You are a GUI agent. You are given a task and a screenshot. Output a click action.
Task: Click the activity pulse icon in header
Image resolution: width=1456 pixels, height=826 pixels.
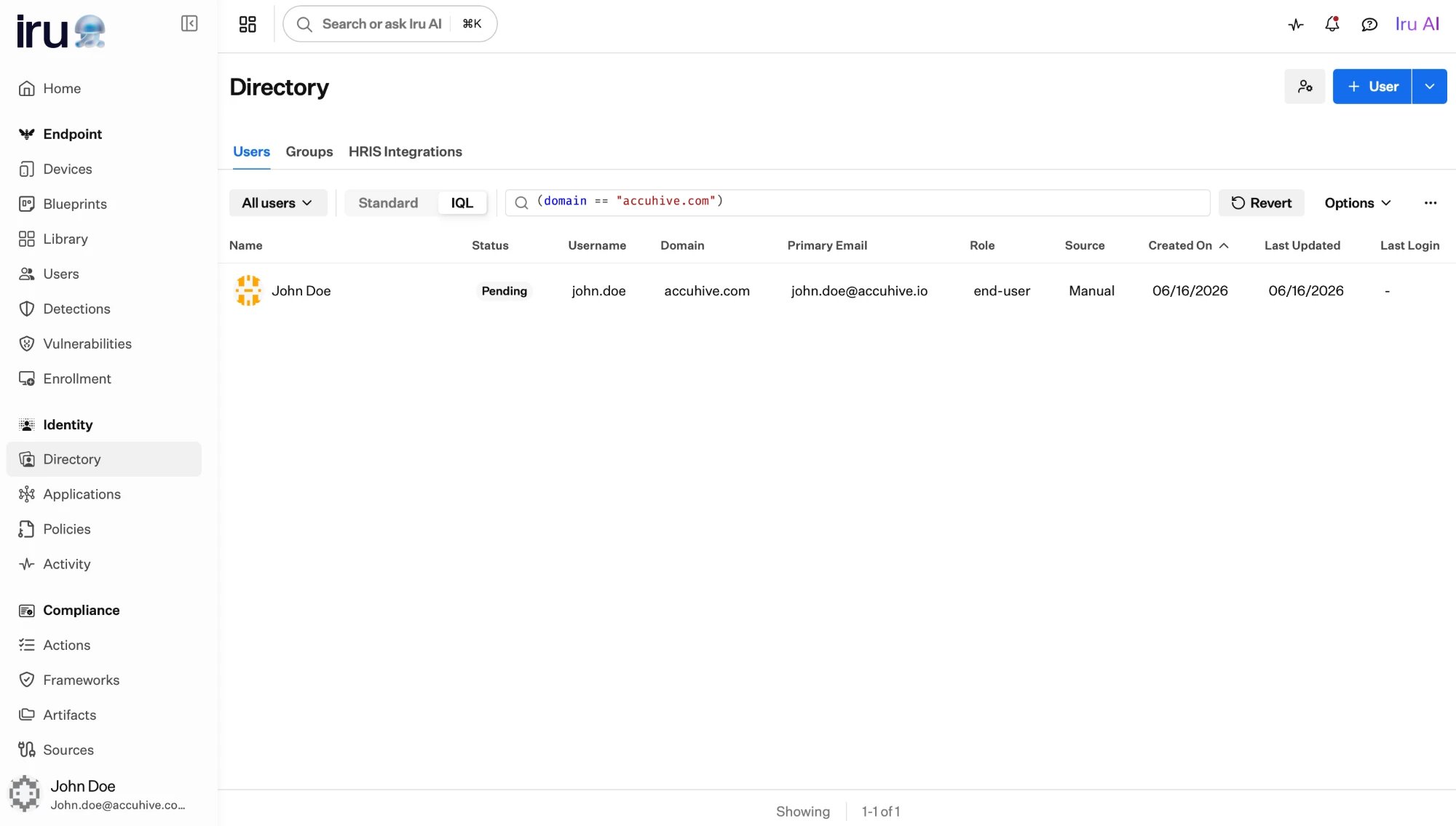click(1296, 25)
